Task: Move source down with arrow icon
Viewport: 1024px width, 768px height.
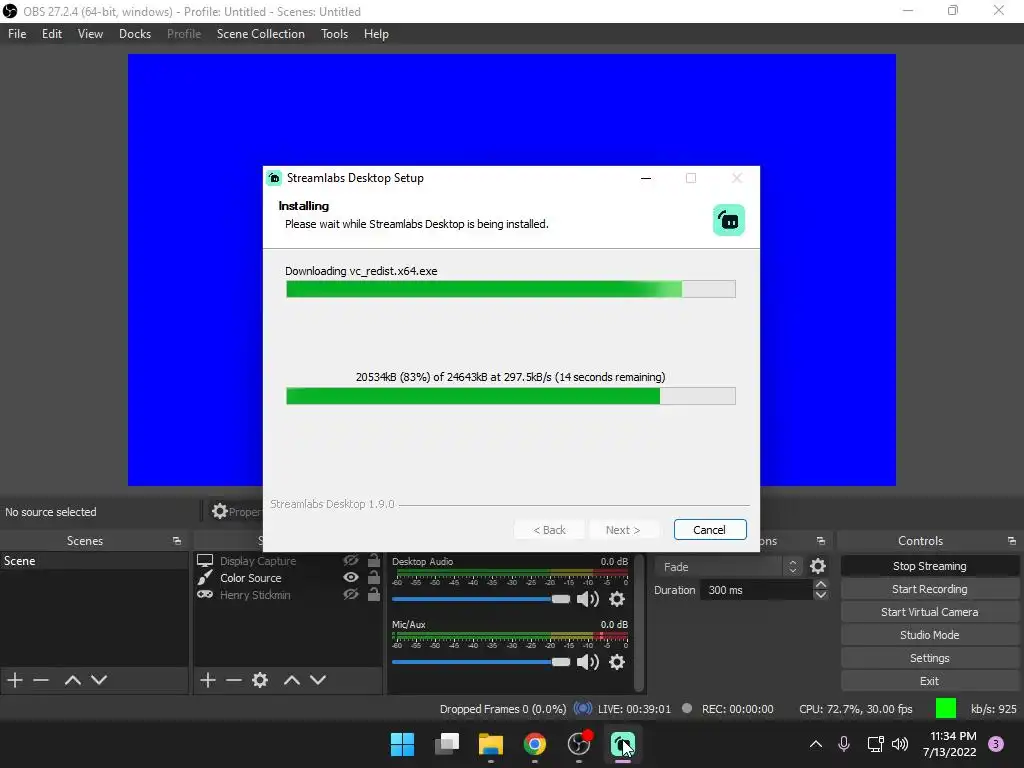Action: [x=318, y=680]
